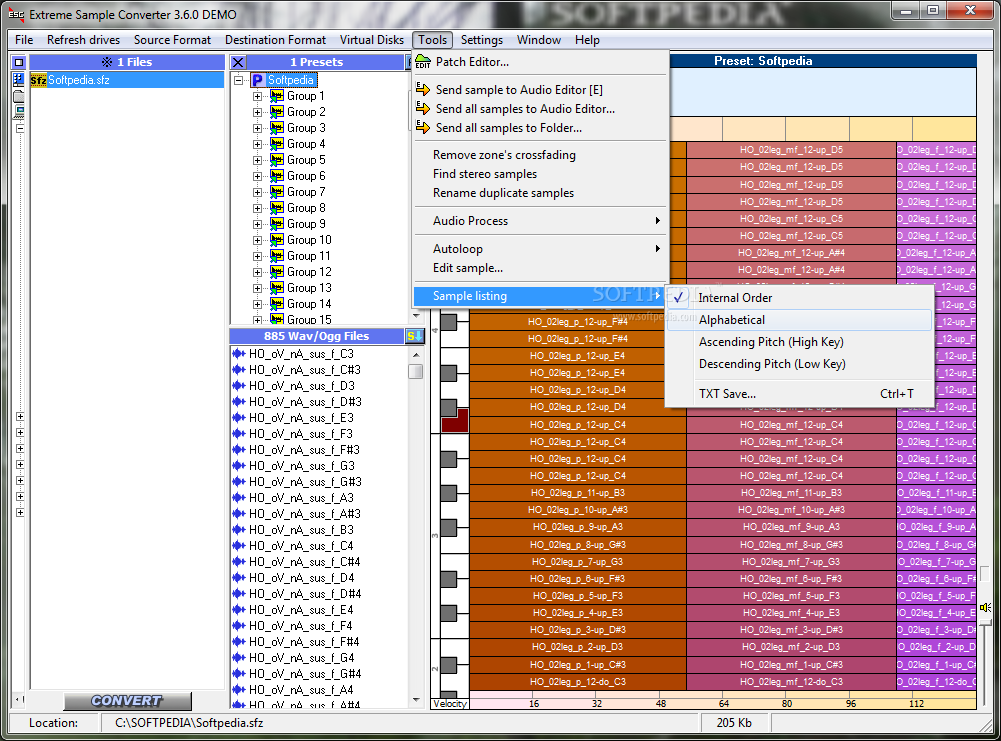
Task: Click the Sfz file icon of Softpedia.sfz
Action: click(x=38, y=80)
